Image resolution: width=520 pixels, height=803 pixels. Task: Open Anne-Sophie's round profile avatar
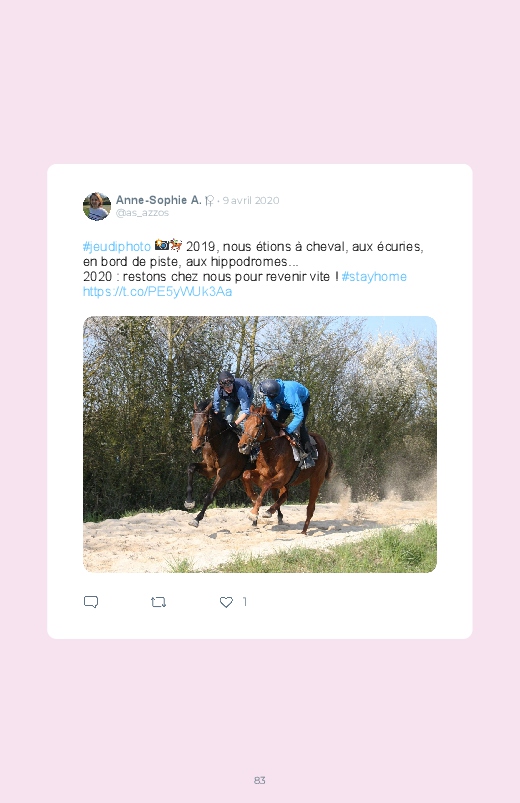click(97, 206)
